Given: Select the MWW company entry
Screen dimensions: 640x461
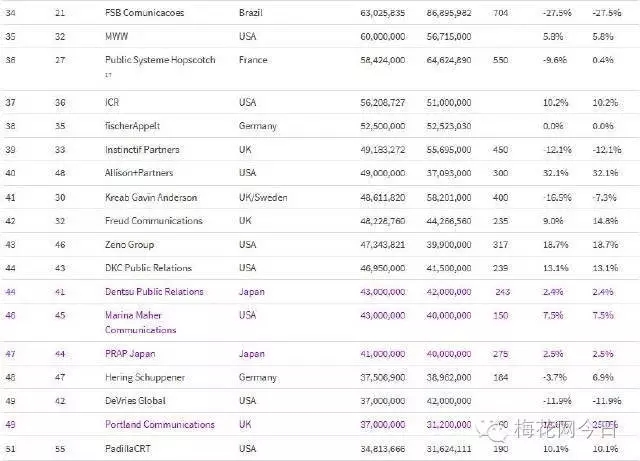Looking at the screenshot, I should (117, 34).
